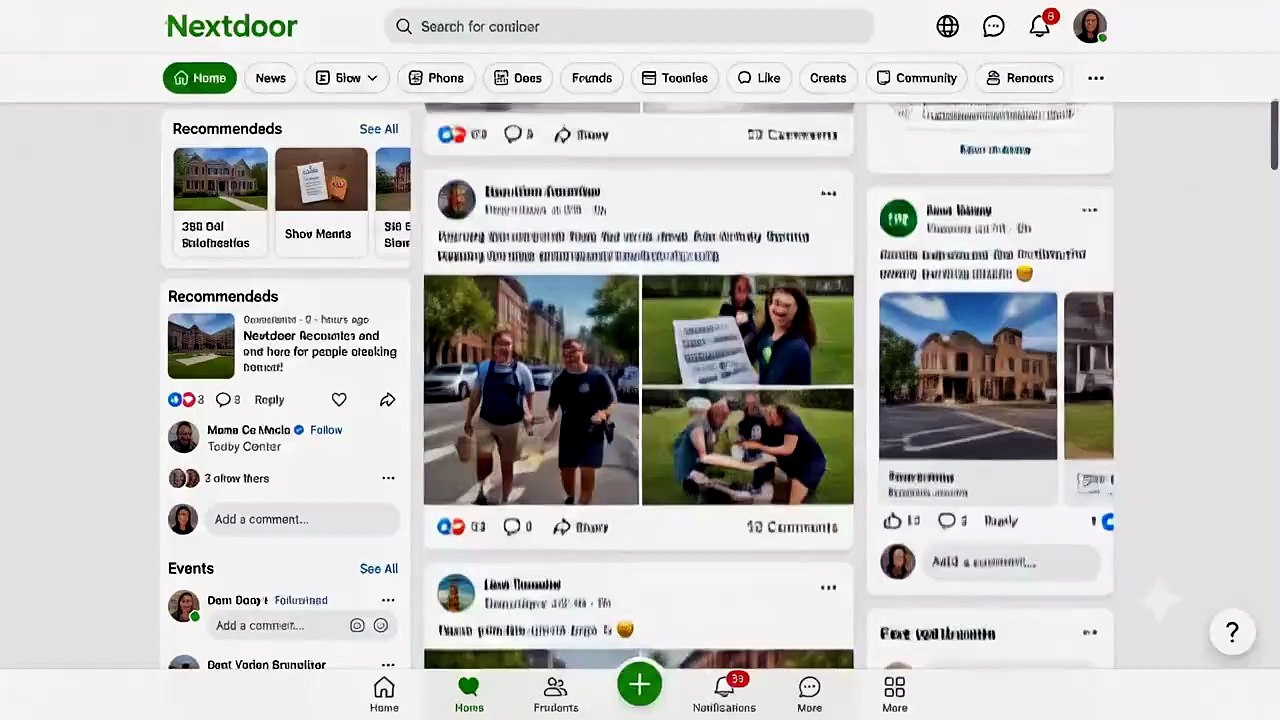Viewport: 1280px width, 720px height.
Task: Open the globe language icon
Action: pos(948,27)
